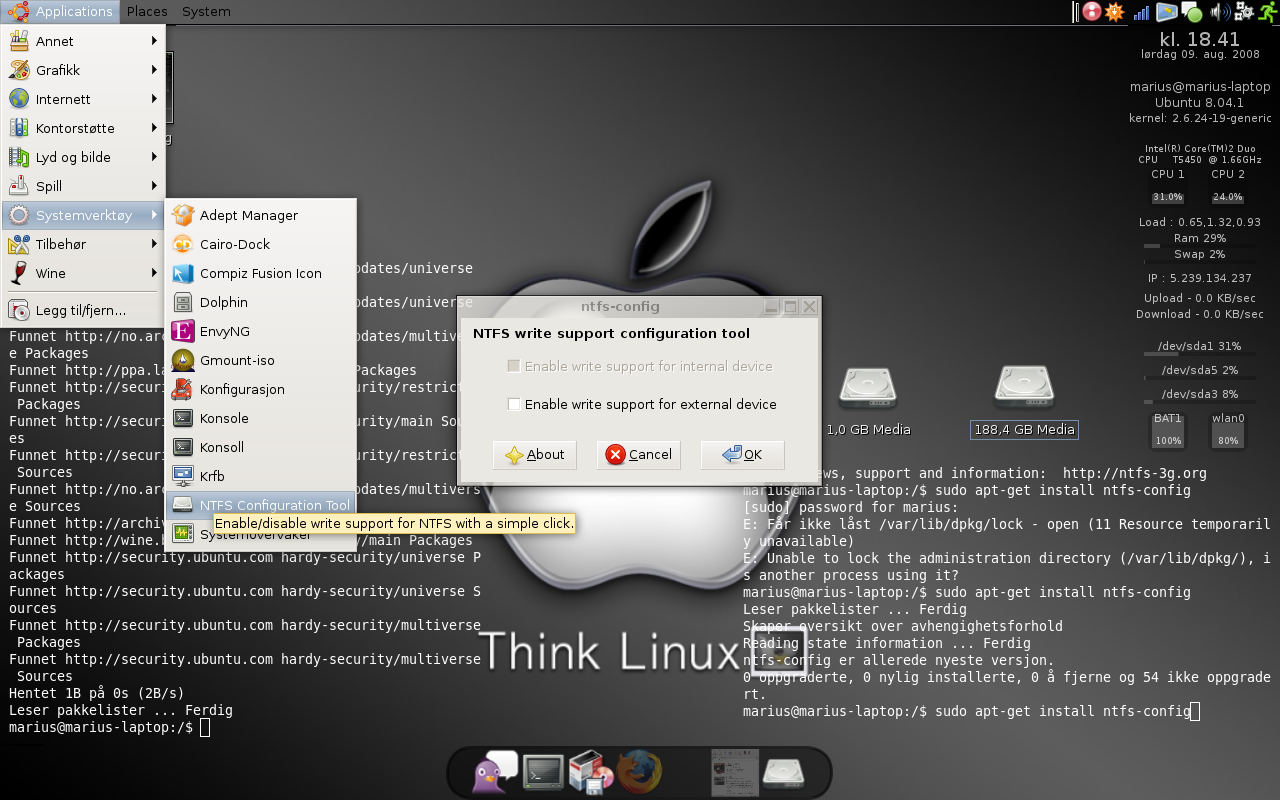The image size is (1280, 800).
Task: Open the 188,4 GB Media drive icon
Action: click(x=1024, y=388)
